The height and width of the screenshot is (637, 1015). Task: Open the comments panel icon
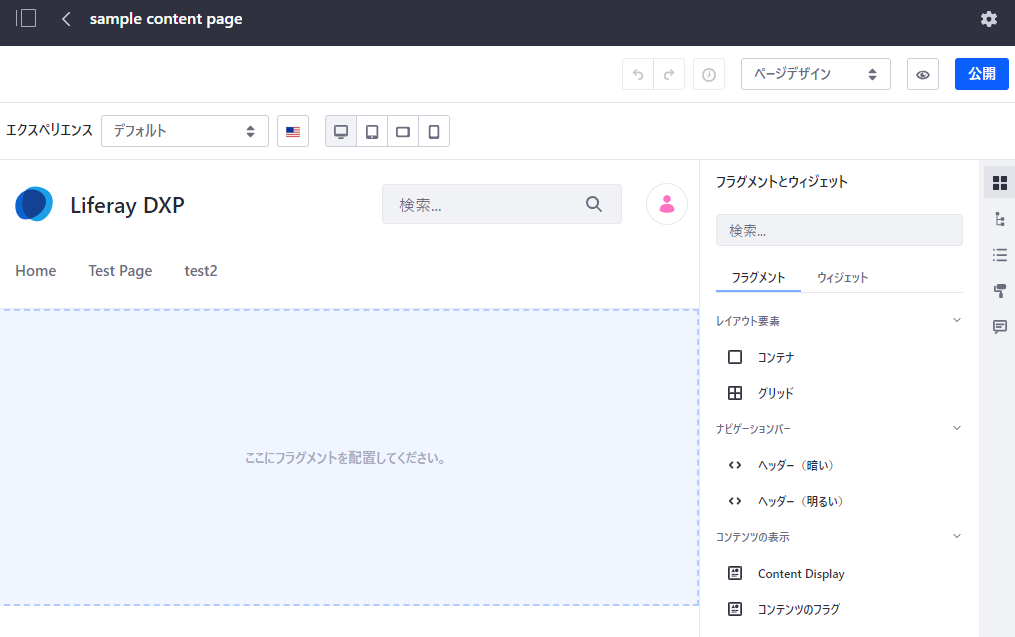point(999,327)
